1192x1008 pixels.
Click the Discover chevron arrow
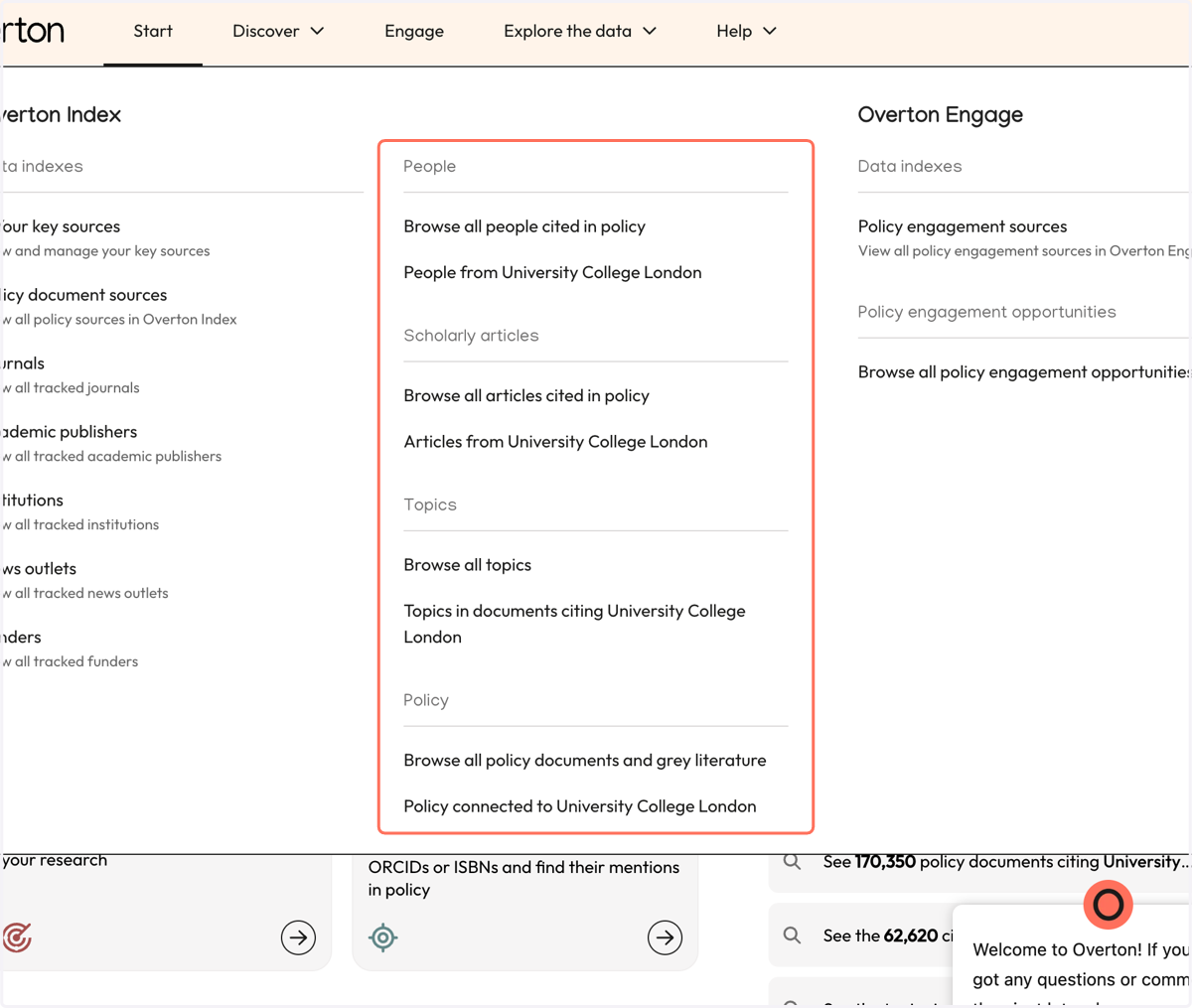click(318, 32)
